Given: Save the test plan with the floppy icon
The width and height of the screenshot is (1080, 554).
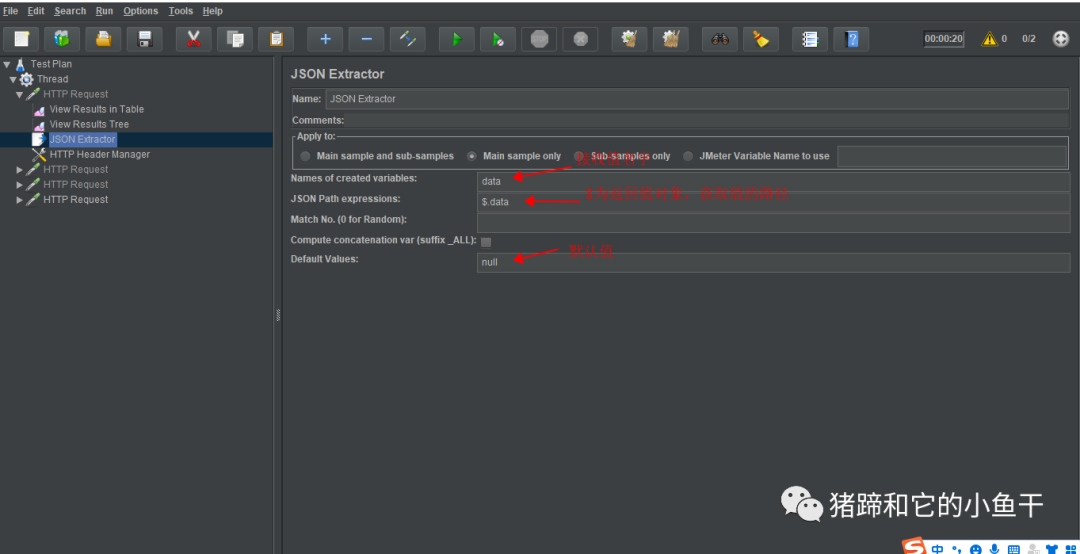Looking at the screenshot, I should click(145, 39).
